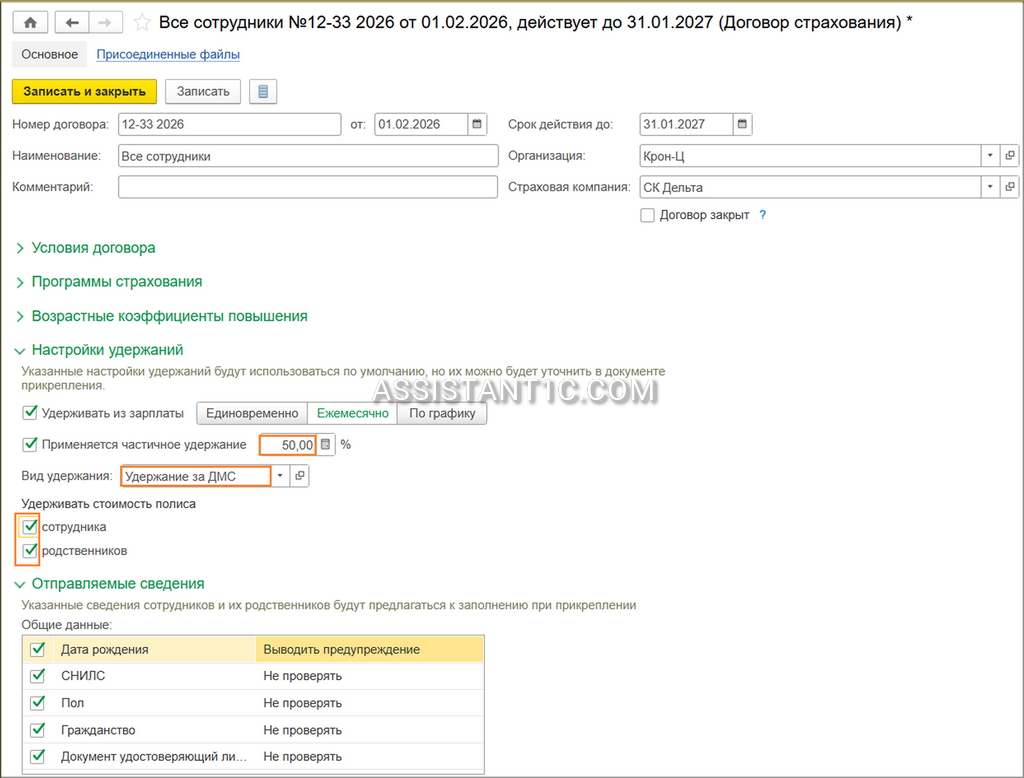Viewport: 1024px width, 778px height.
Task: Open calculator for partial deduction percent
Action: click(325, 445)
